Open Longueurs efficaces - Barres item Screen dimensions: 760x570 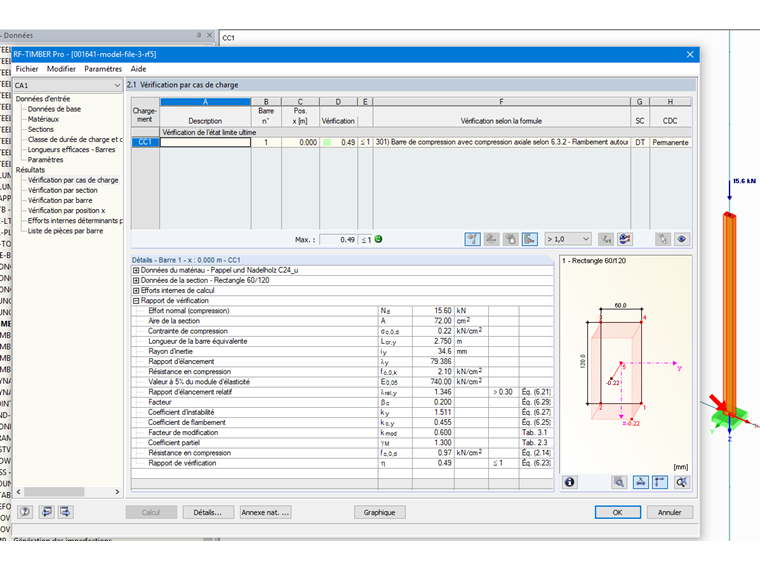[71, 150]
